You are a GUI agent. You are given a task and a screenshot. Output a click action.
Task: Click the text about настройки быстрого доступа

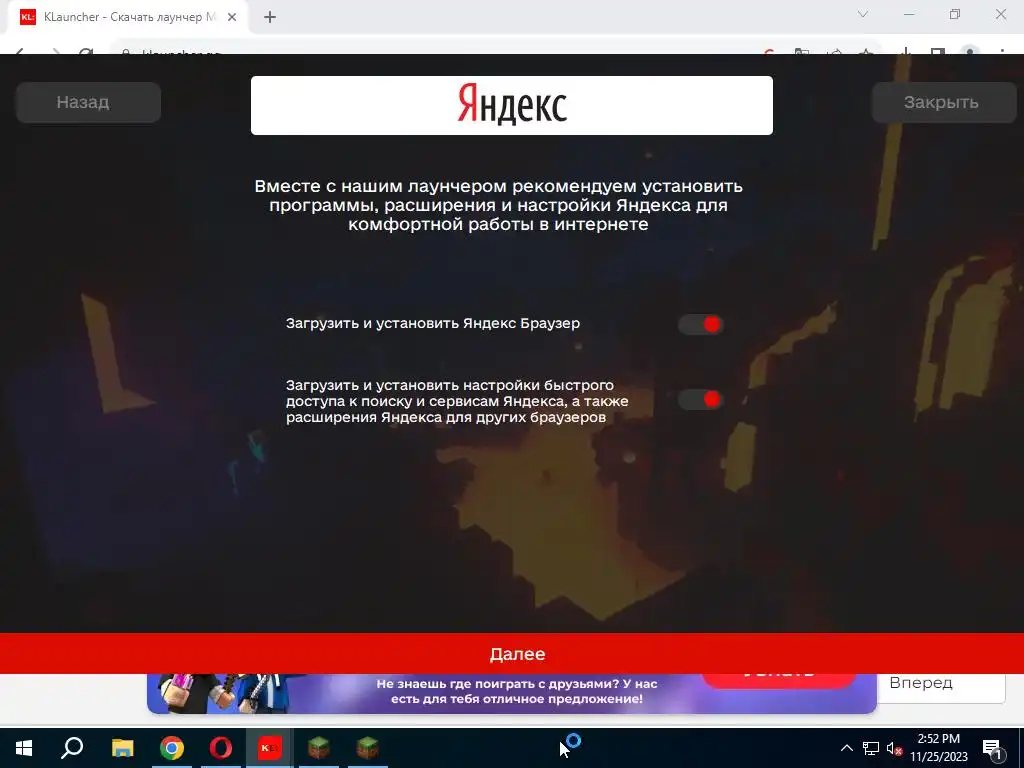pyautogui.click(x=457, y=401)
